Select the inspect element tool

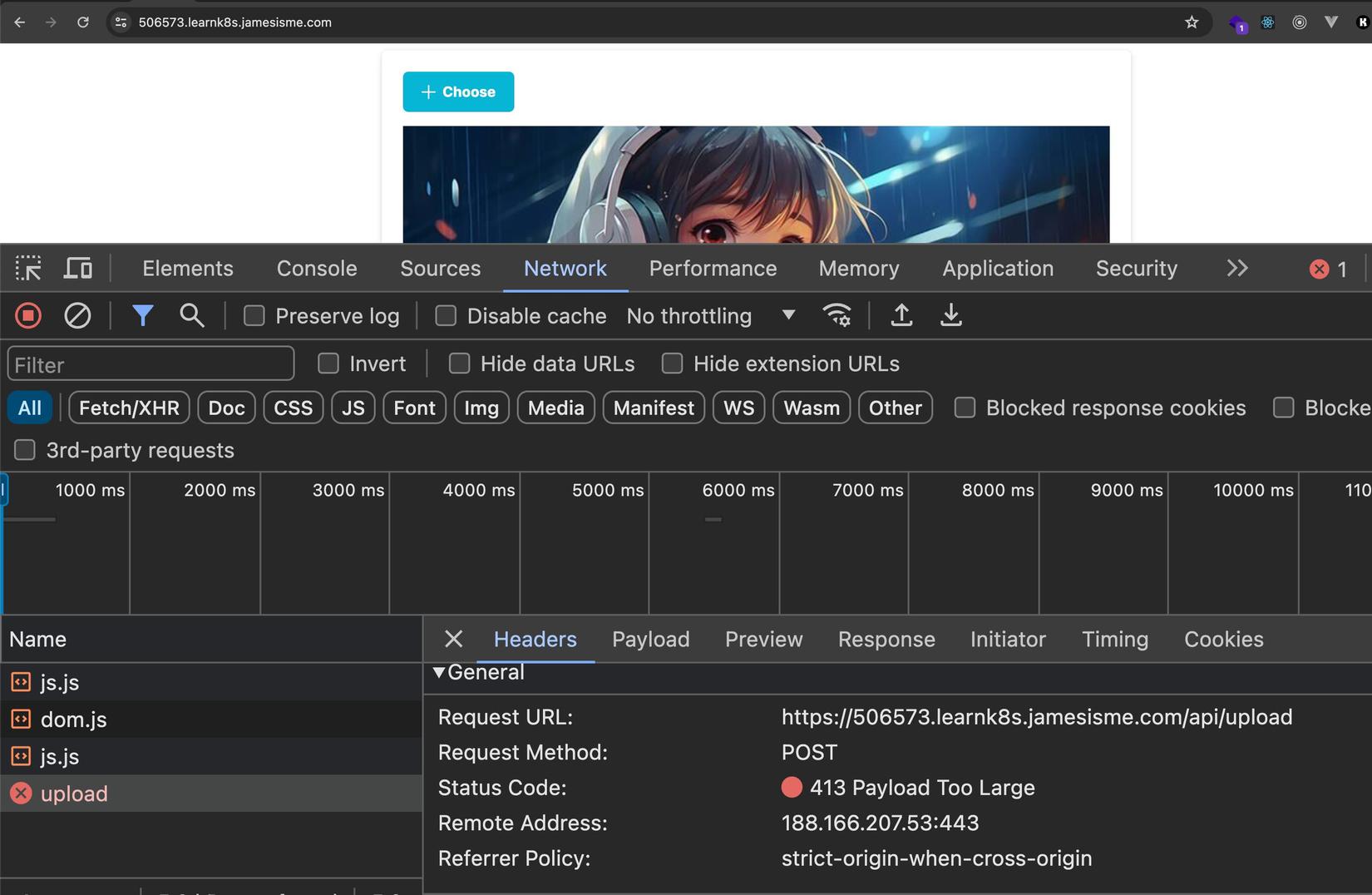tap(27, 268)
